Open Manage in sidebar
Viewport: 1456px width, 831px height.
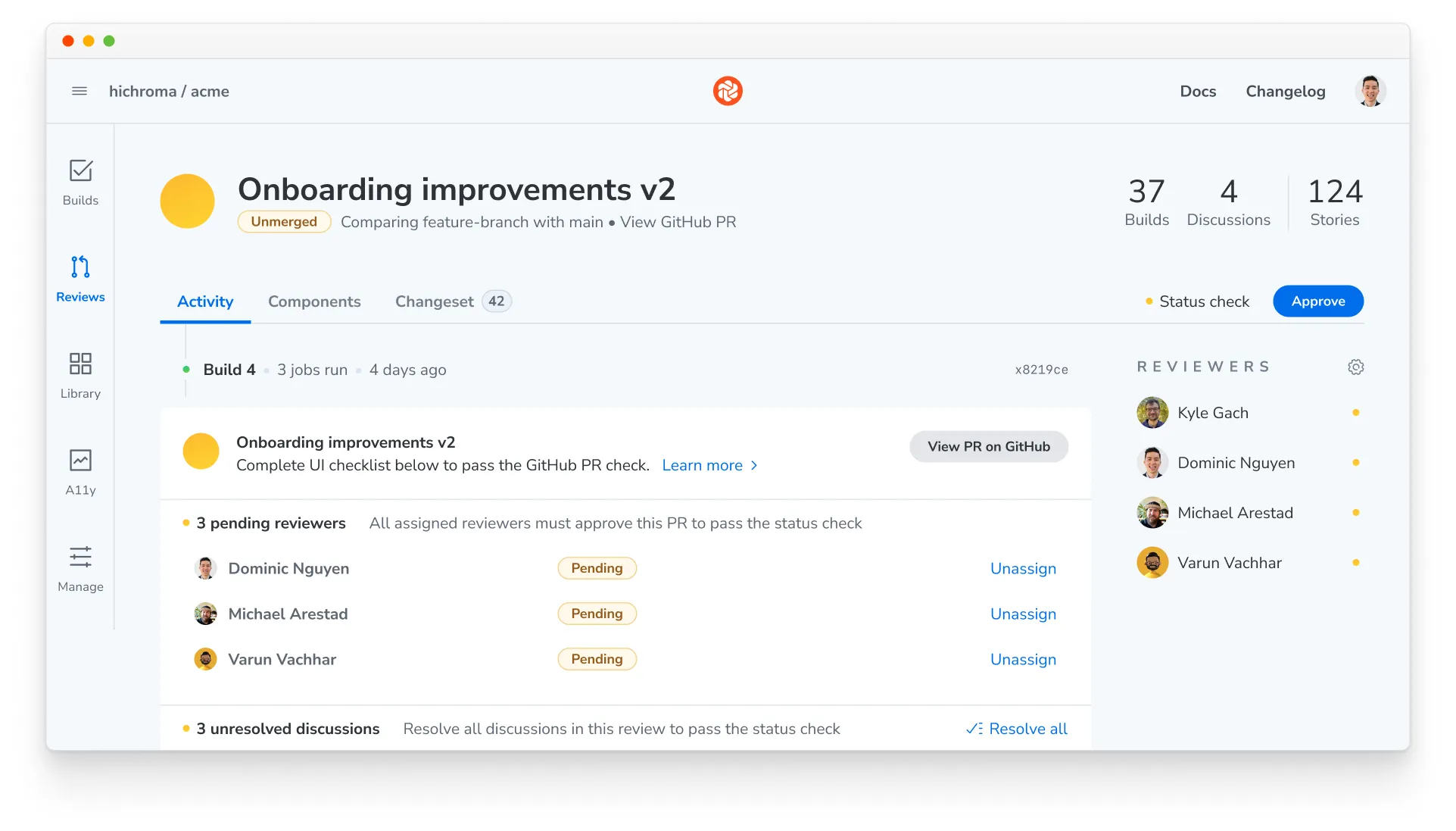80,569
